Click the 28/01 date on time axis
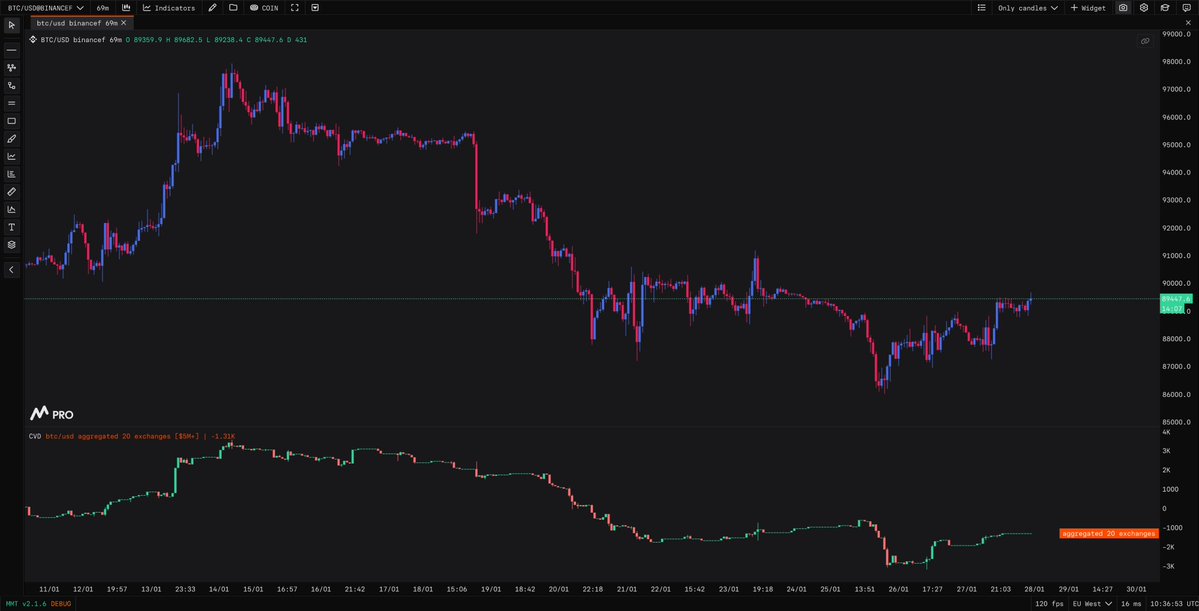Viewport: 1199px width, 611px height. click(1035, 590)
